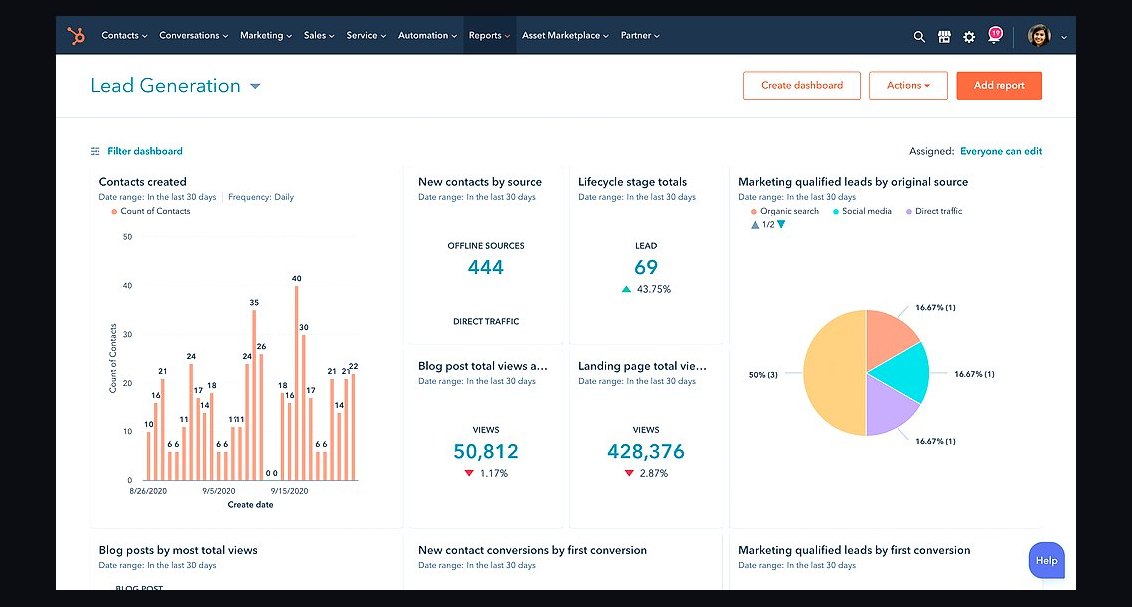Expand the Conversations menu
Viewport: 1132px width, 607px height.
[193, 35]
